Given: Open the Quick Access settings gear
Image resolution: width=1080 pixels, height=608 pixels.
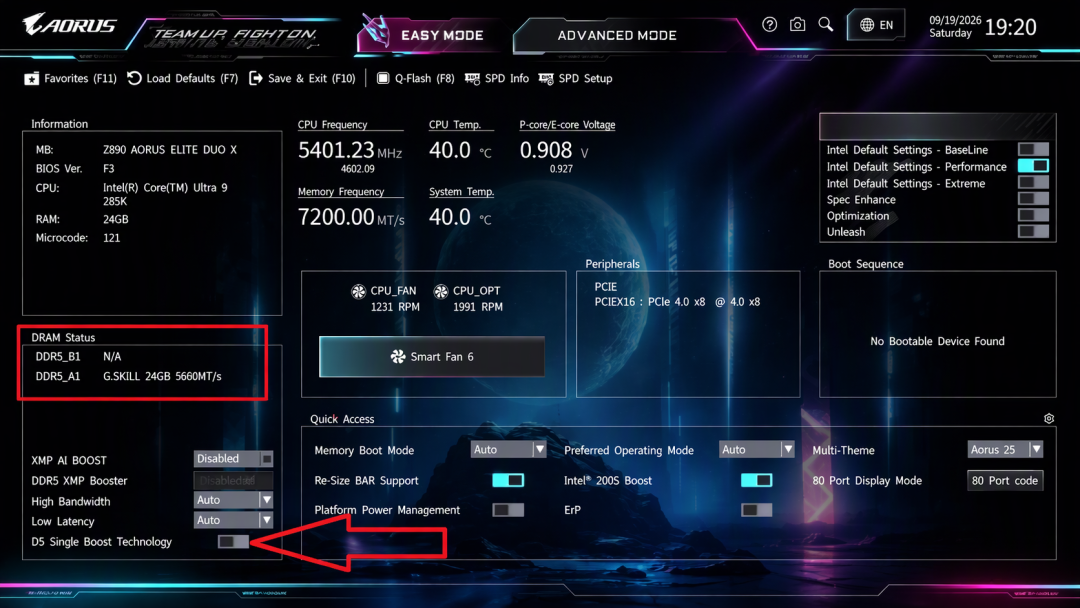Looking at the screenshot, I should 1048,419.
